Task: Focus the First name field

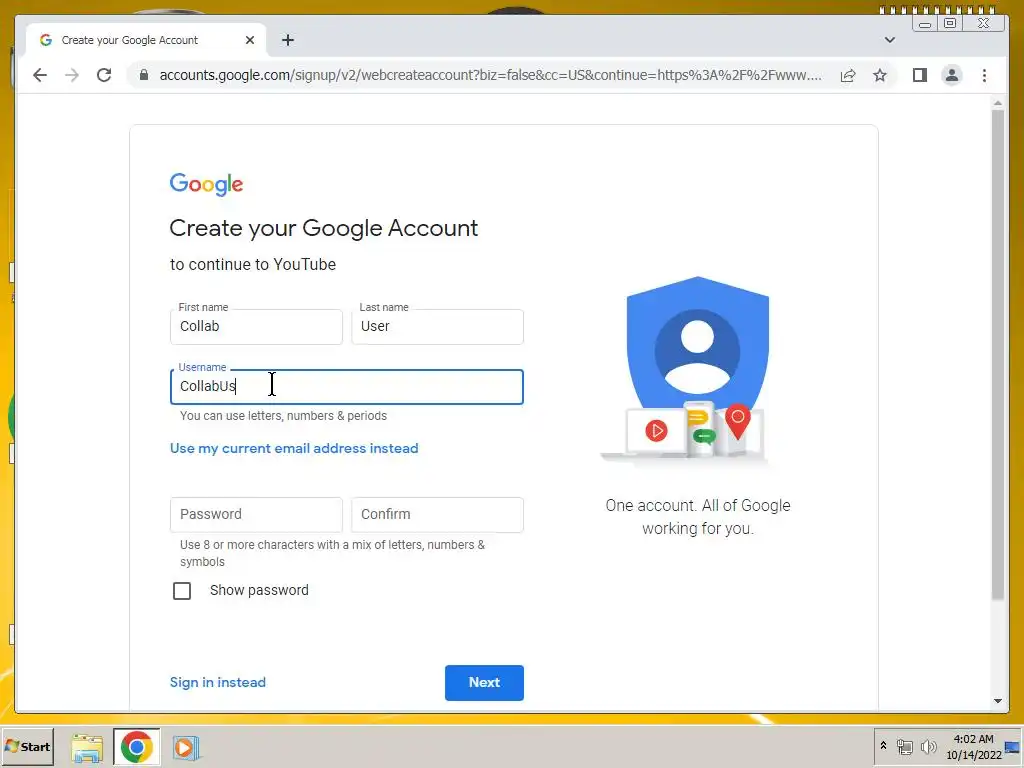Action: click(x=256, y=327)
